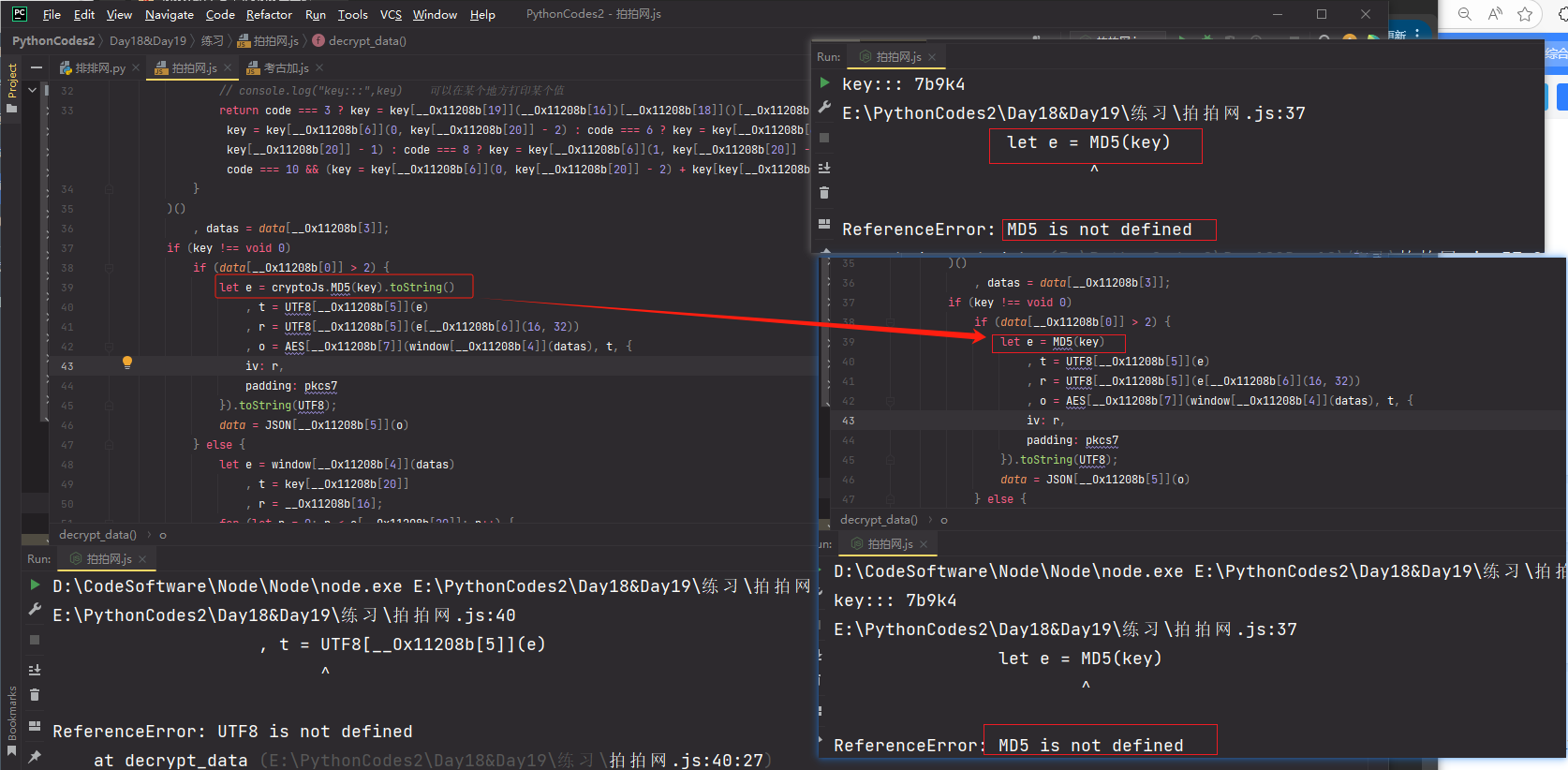The height and width of the screenshot is (770, 1568).
Task: Close the 拍拍网.js tab in top-right Run panel
Action: point(932,57)
